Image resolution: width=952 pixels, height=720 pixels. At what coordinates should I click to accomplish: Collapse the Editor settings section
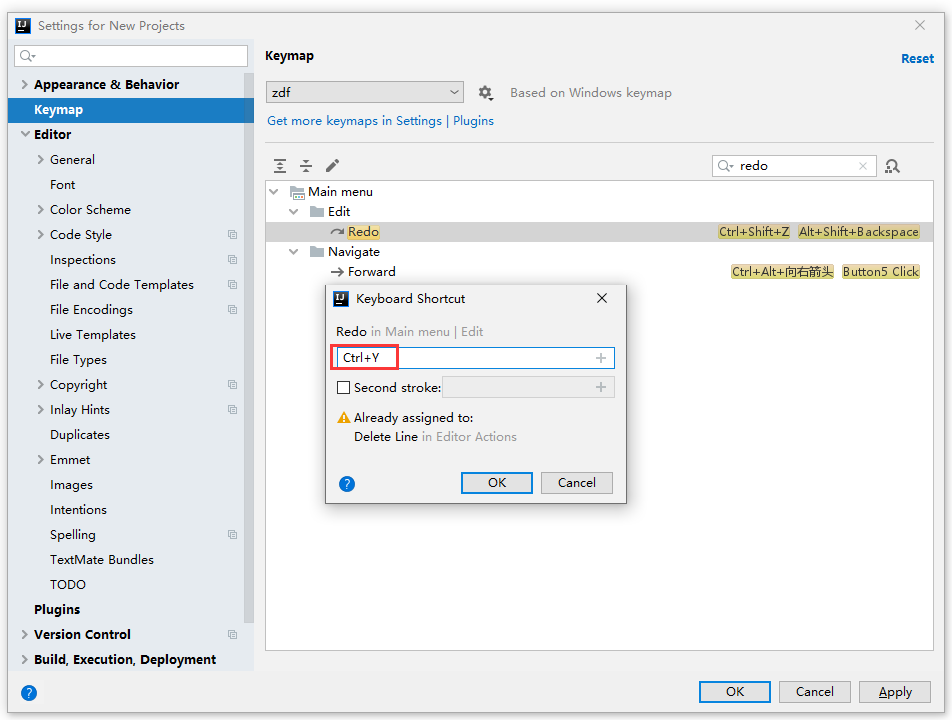click(x=25, y=135)
